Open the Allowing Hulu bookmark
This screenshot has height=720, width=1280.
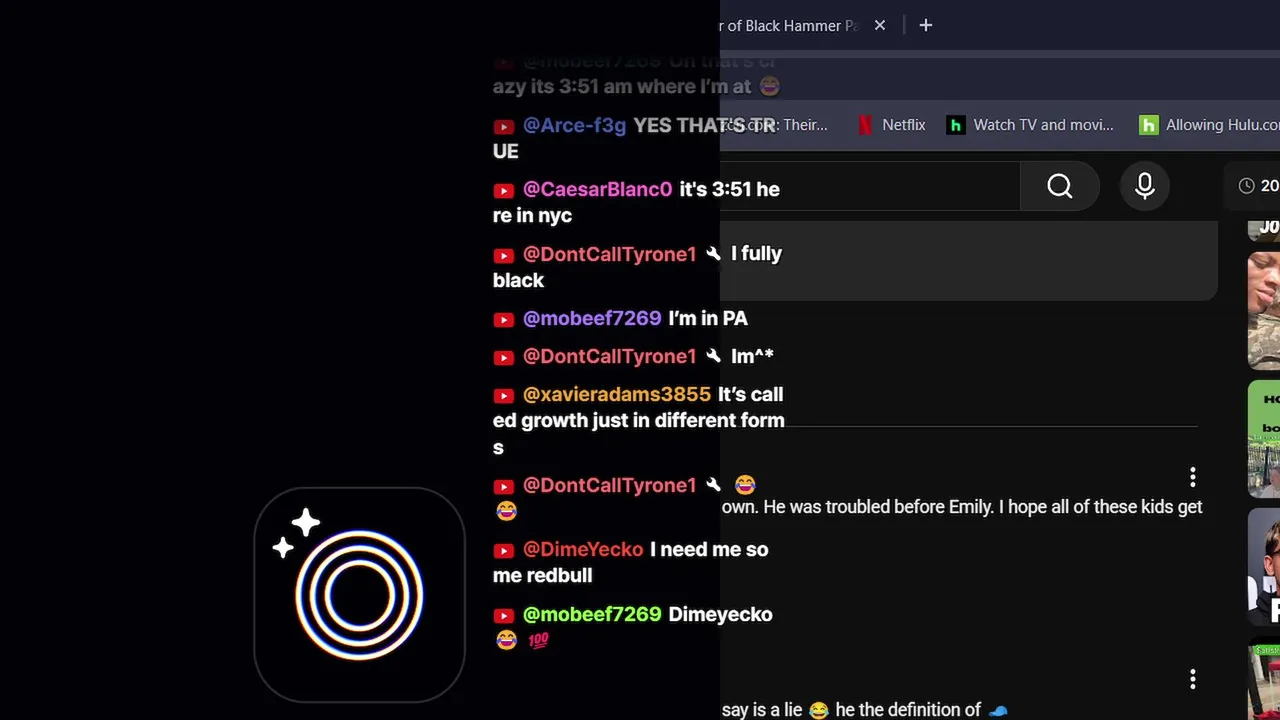[1209, 125]
